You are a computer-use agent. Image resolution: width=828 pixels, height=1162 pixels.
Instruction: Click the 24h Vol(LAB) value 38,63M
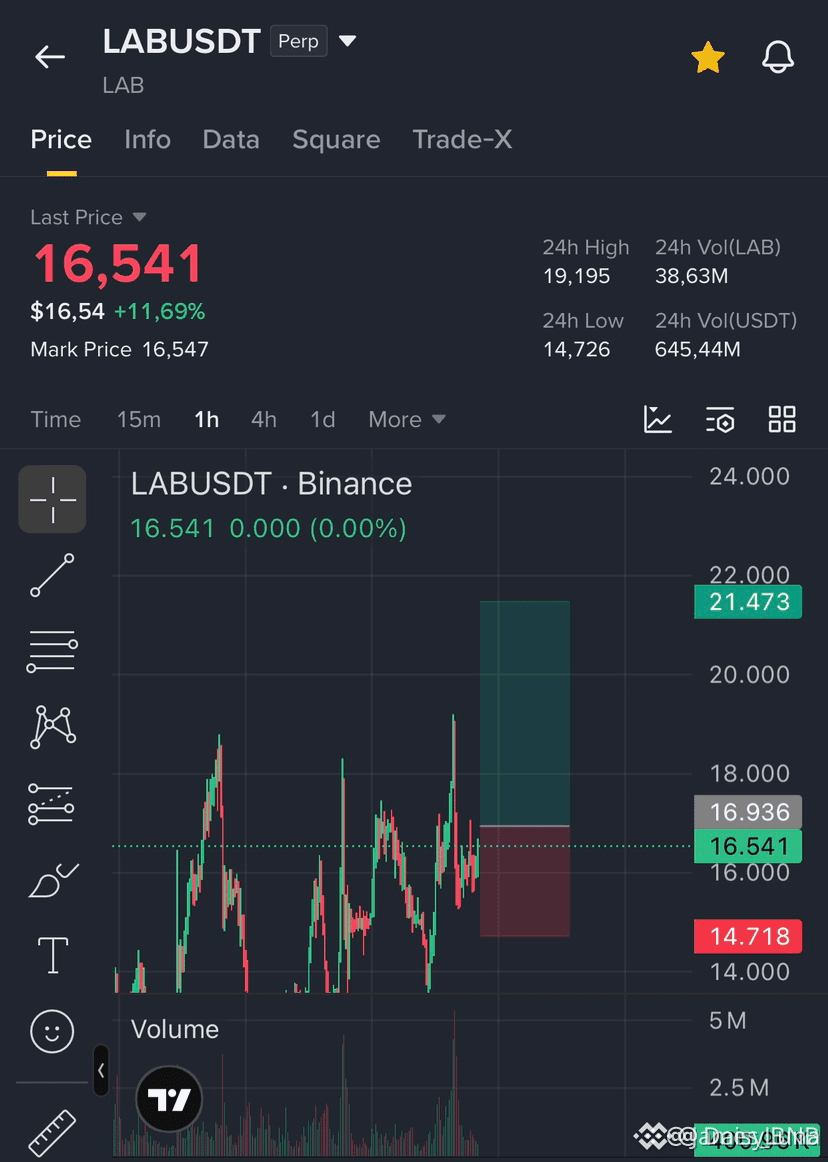(x=692, y=276)
